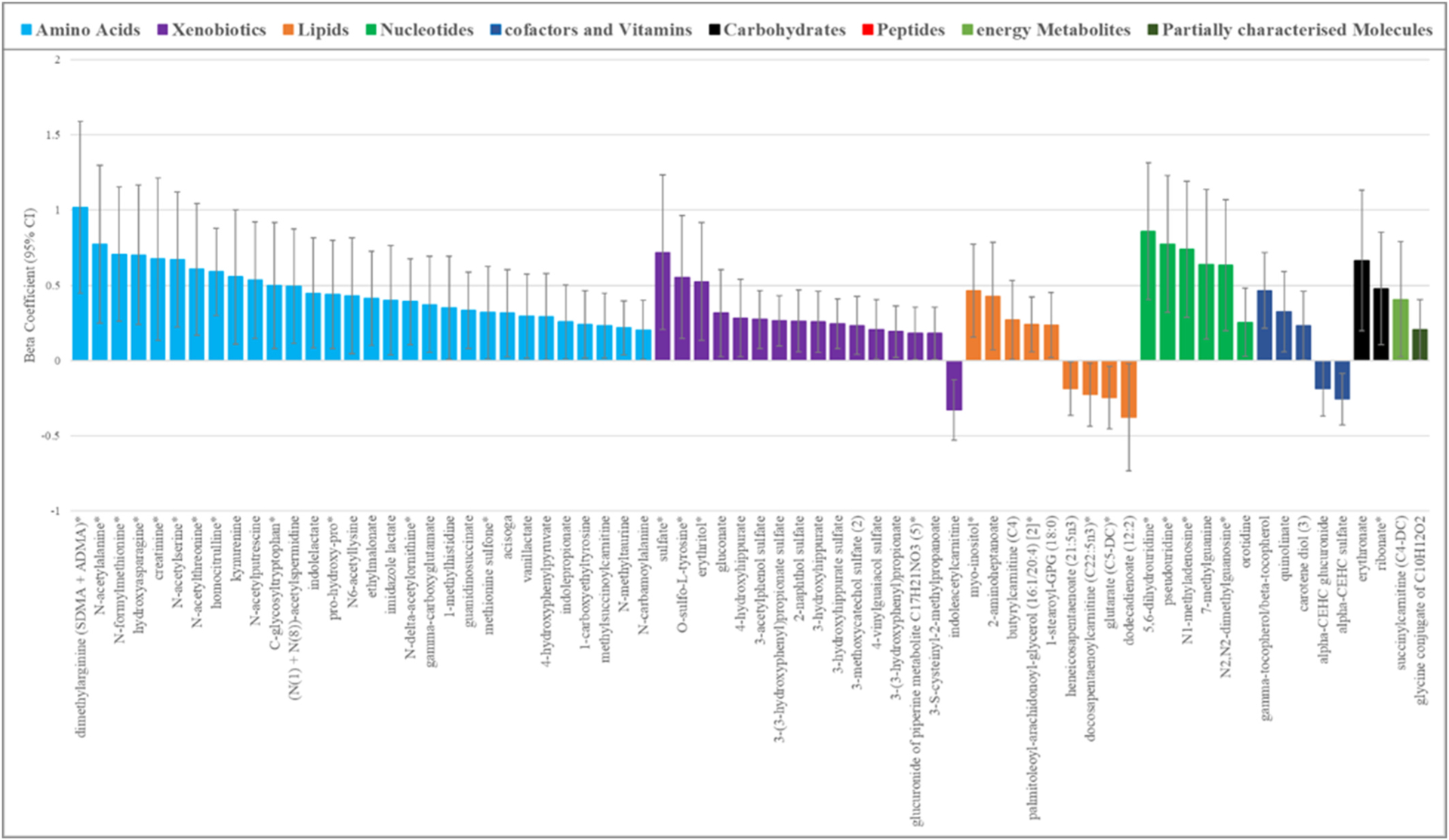Click the '2' y-axis tick label
This screenshot has width=1449, height=840.
tap(57, 60)
